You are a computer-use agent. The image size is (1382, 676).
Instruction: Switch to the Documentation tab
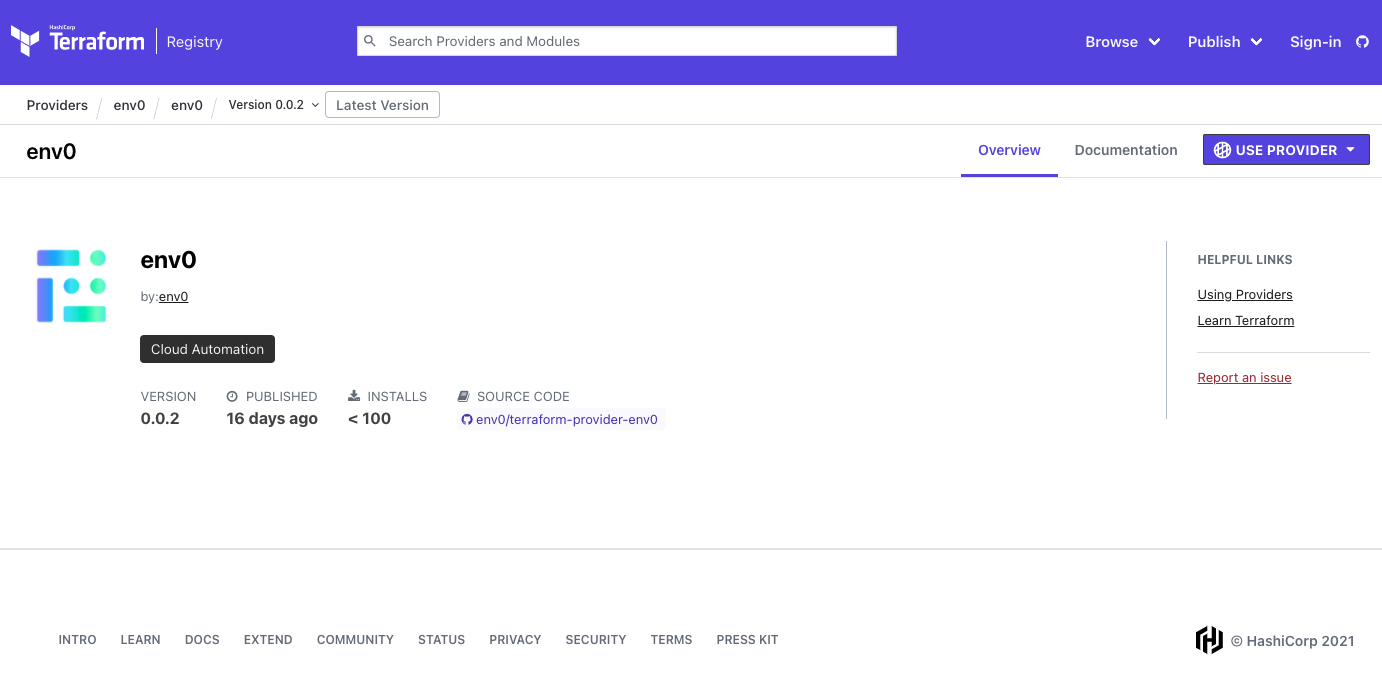[x=1126, y=150]
